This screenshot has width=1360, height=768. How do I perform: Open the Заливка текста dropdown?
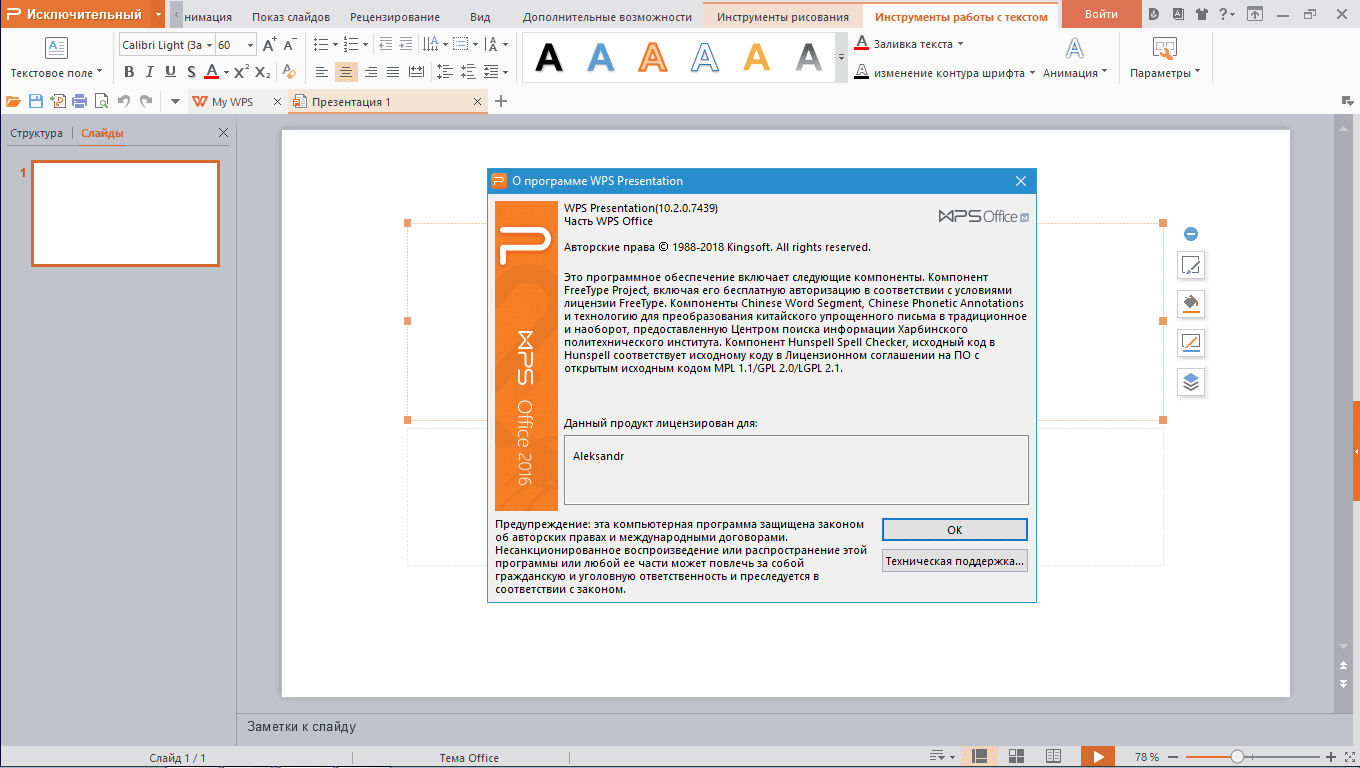[909, 44]
